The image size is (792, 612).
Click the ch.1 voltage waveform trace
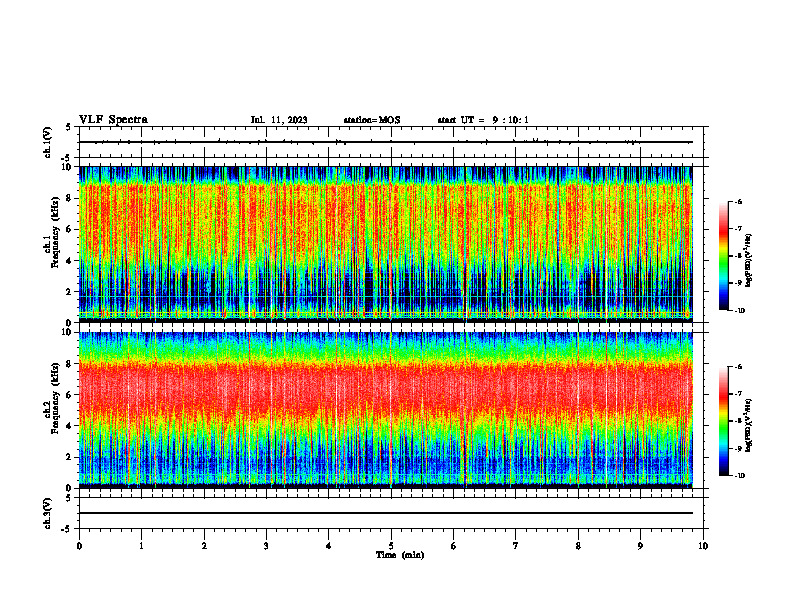coord(386,142)
